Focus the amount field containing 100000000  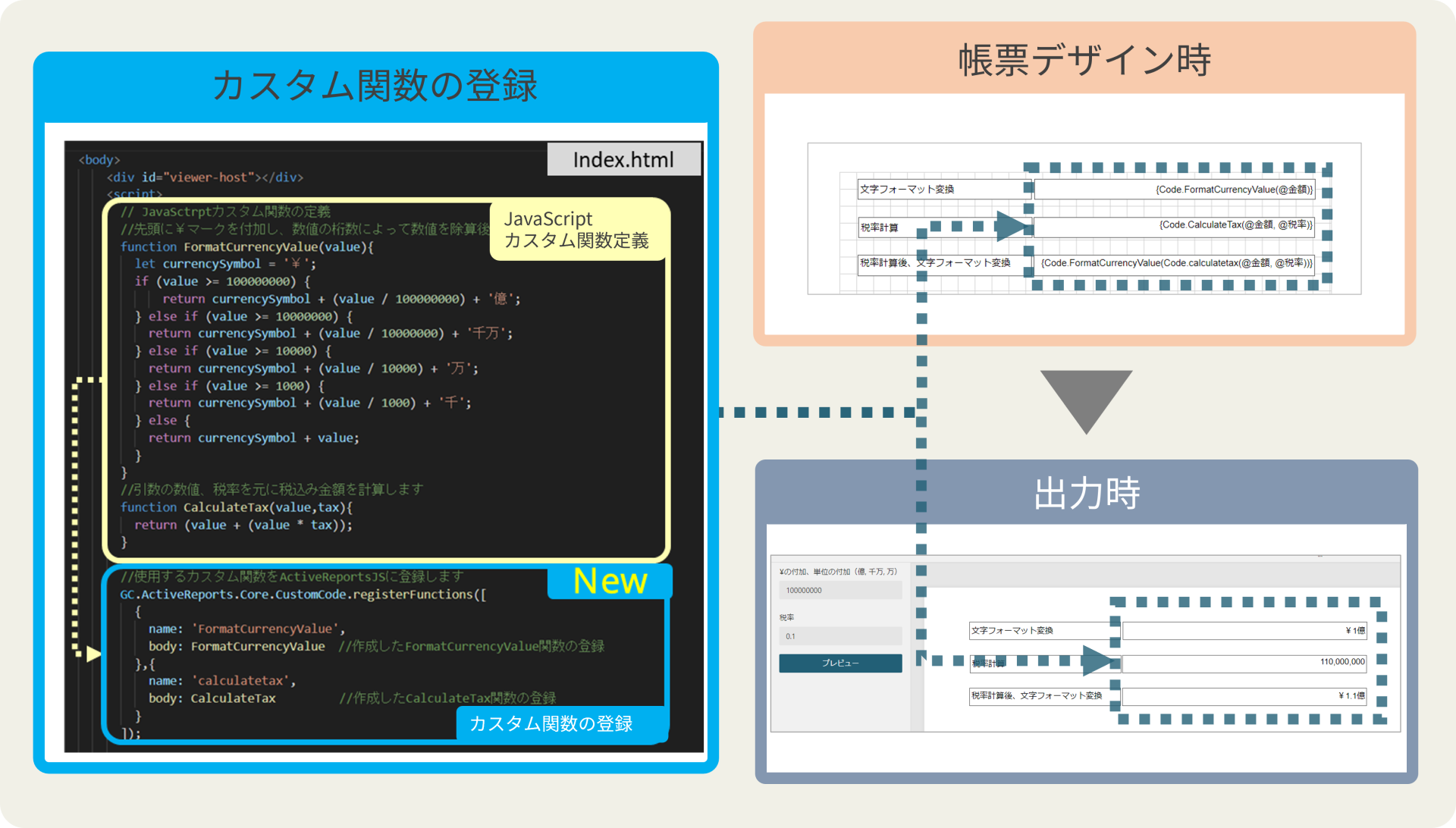point(840,590)
